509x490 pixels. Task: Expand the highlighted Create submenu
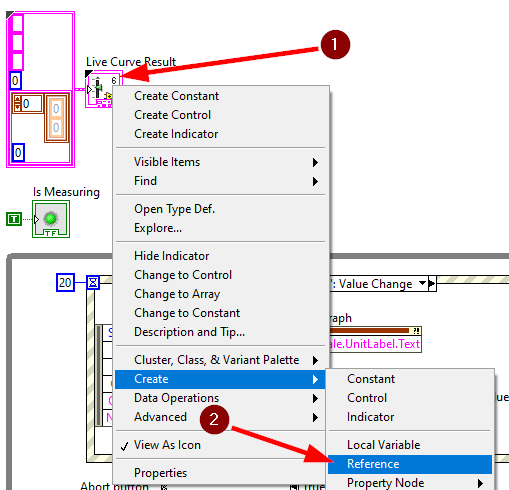220,379
